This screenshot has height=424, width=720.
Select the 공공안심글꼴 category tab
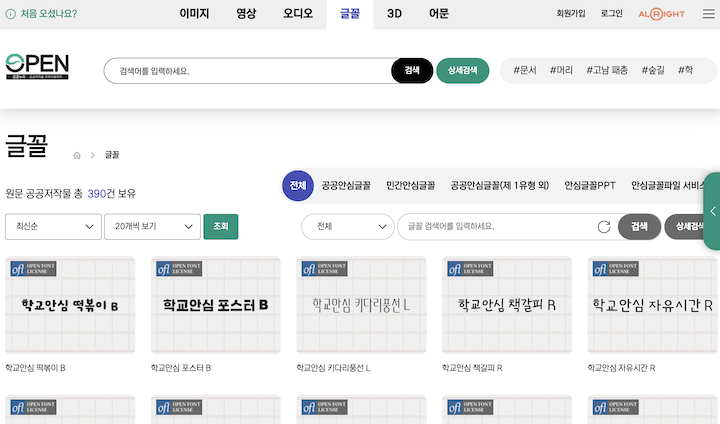(346, 186)
